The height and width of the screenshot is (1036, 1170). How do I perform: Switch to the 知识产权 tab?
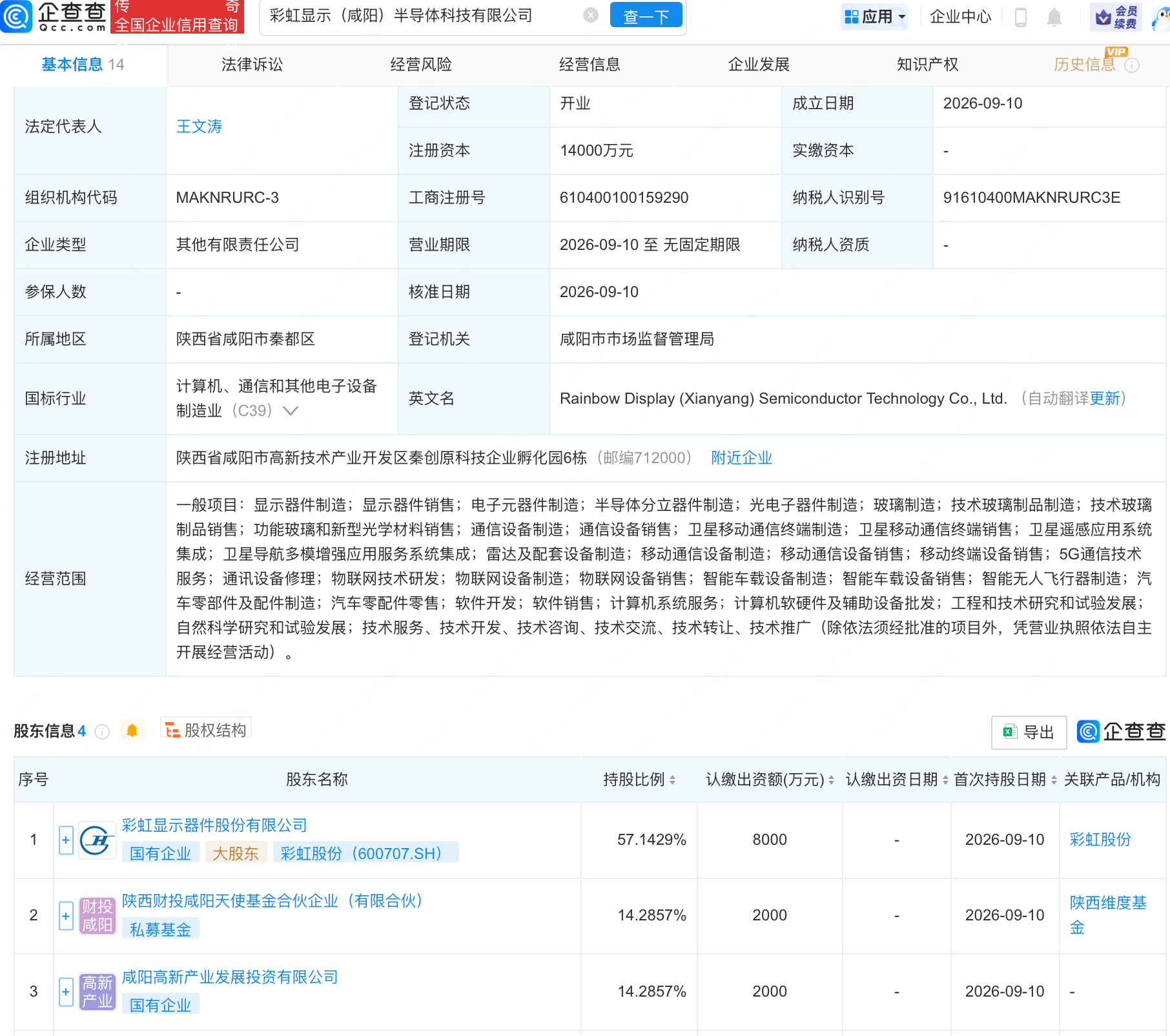coord(928,65)
